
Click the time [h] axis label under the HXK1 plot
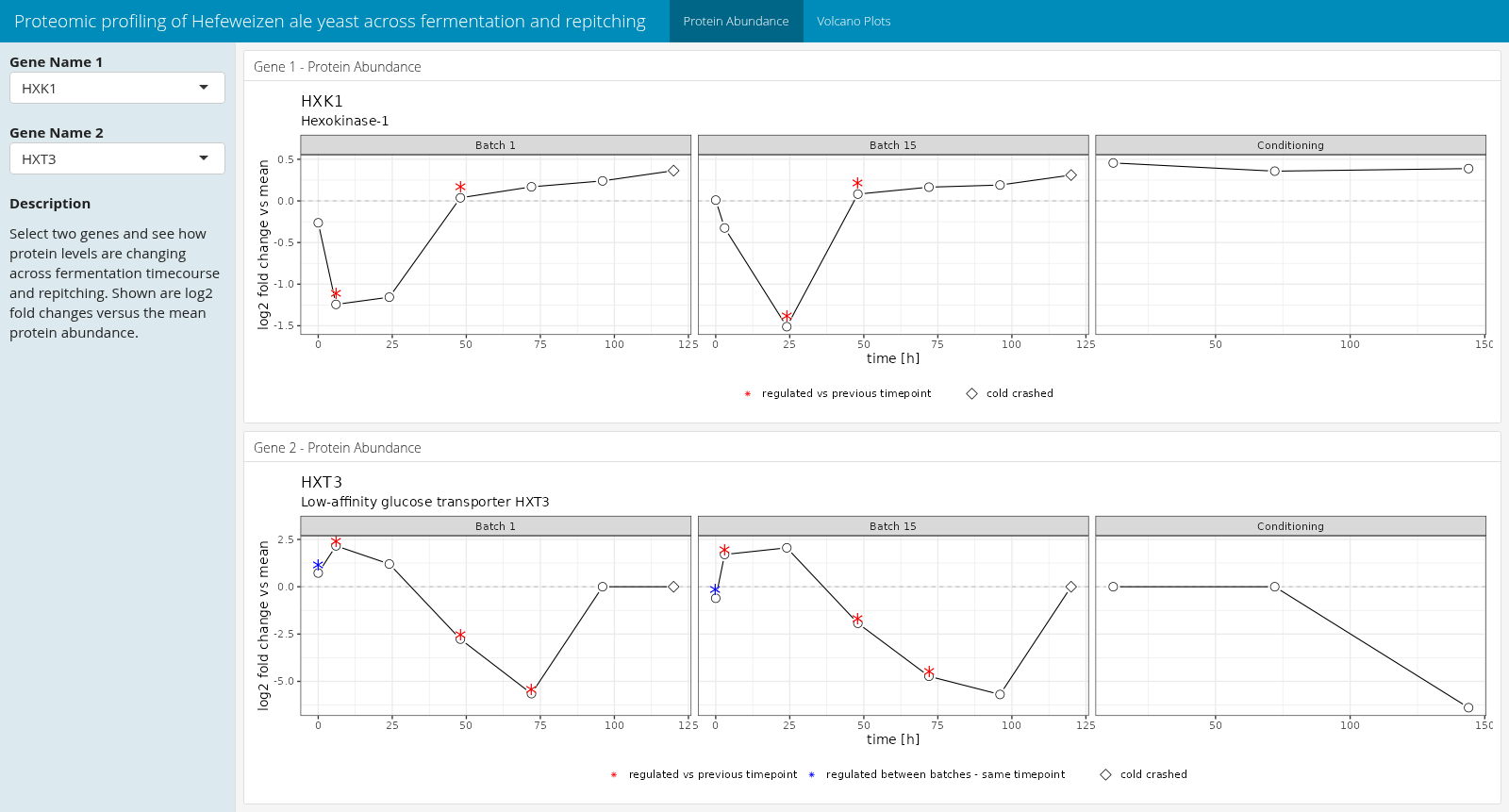pos(893,358)
